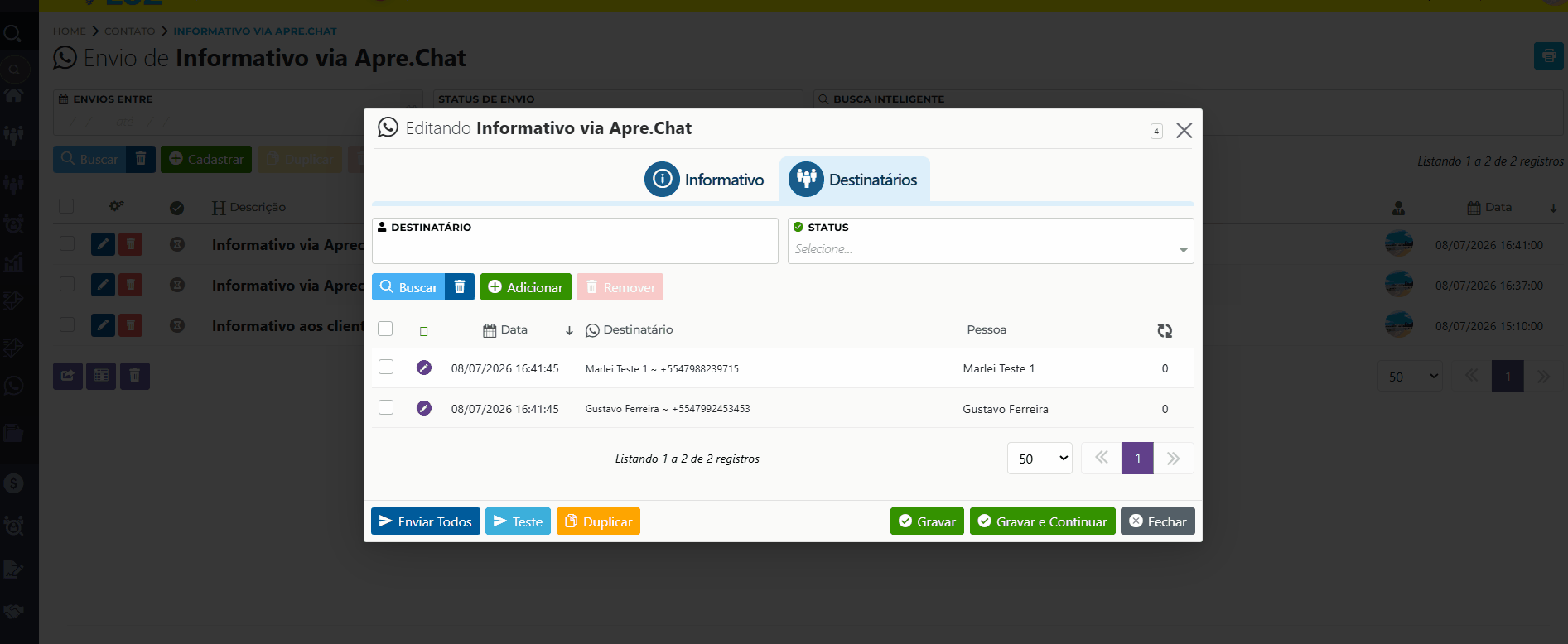This screenshot has width=1568, height=644.
Task: Click the 'Gustavo Ferreira ~ +5547992453453' cell
Action: [x=668, y=409]
